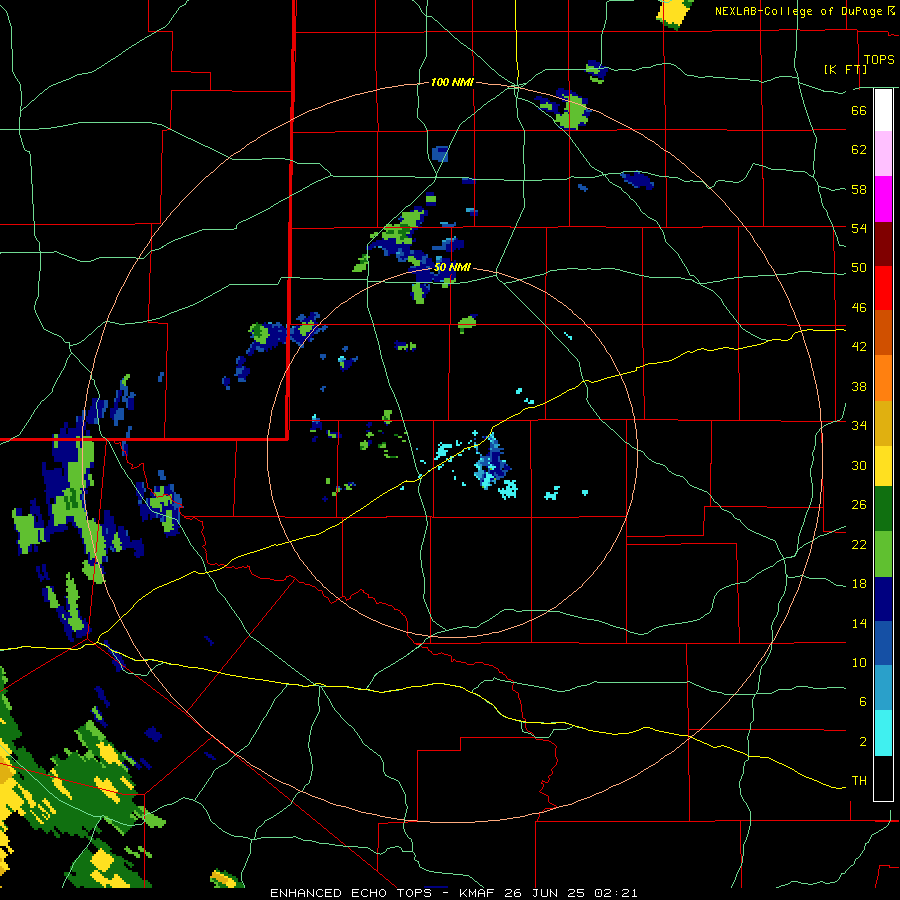Image resolution: width=900 pixels, height=900 pixels.
Task: Select the 50 NMI range ring label
Action: click(452, 267)
